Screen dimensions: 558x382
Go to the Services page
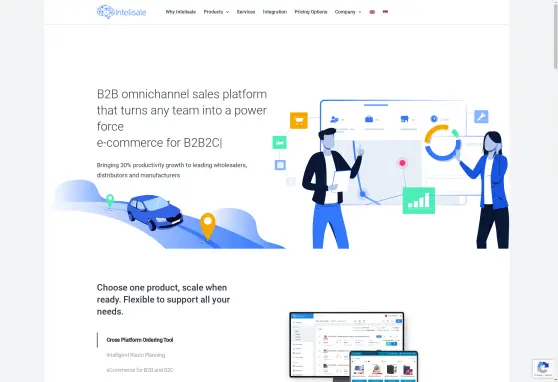pos(246,12)
